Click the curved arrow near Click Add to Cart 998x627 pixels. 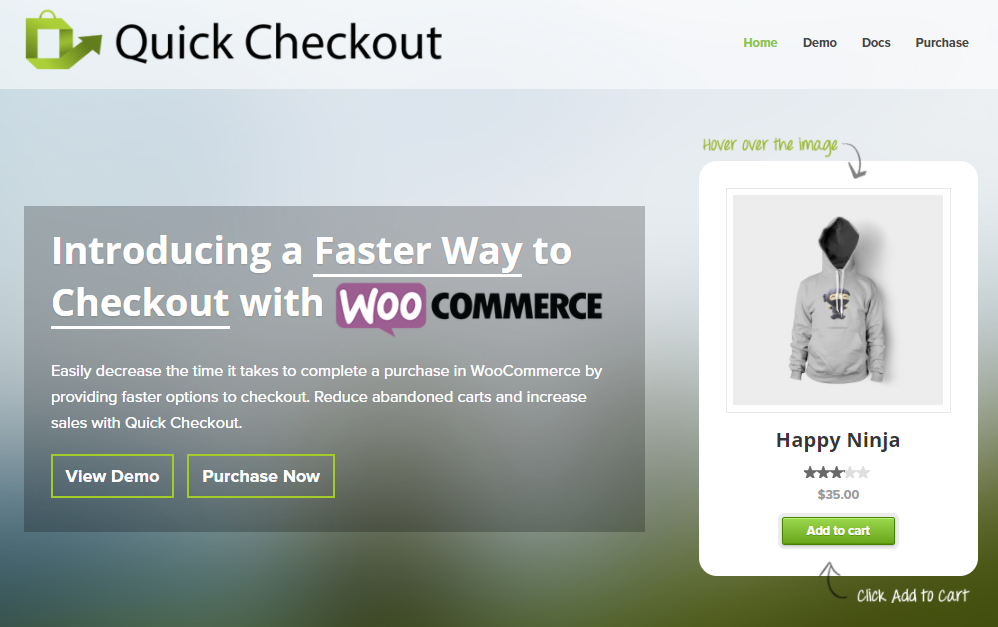point(832,580)
